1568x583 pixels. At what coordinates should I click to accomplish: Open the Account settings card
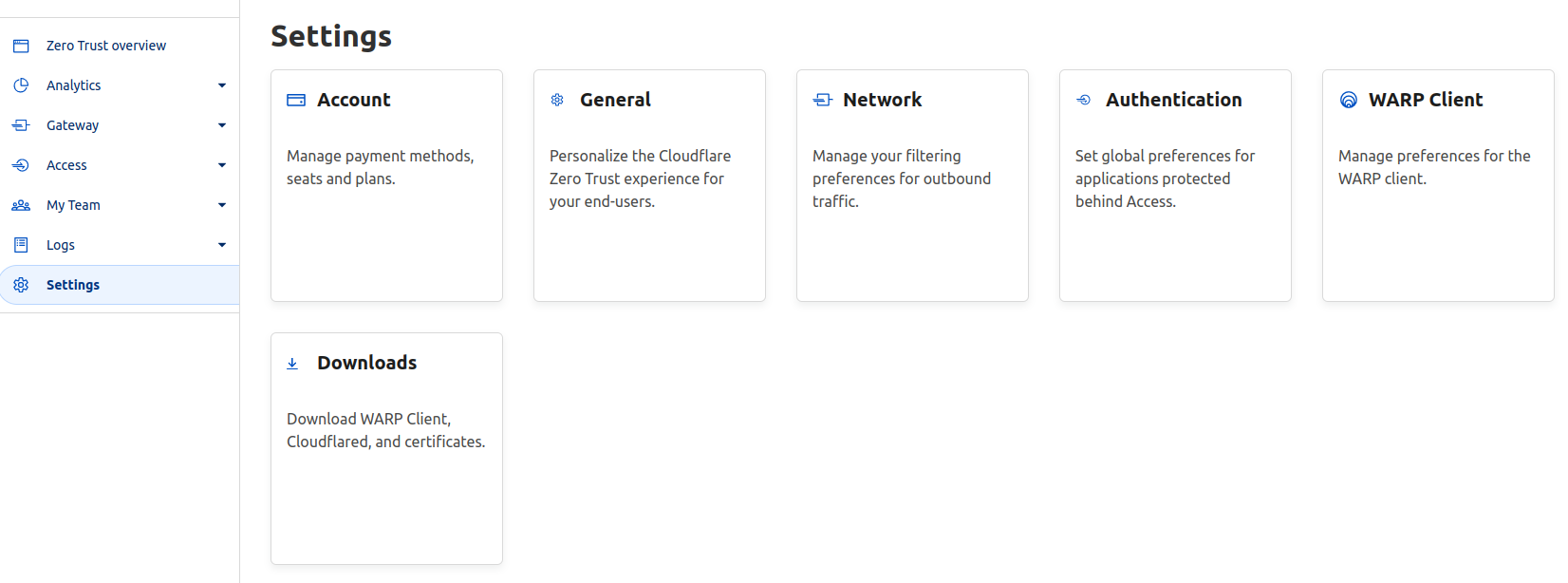tap(386, 185)
